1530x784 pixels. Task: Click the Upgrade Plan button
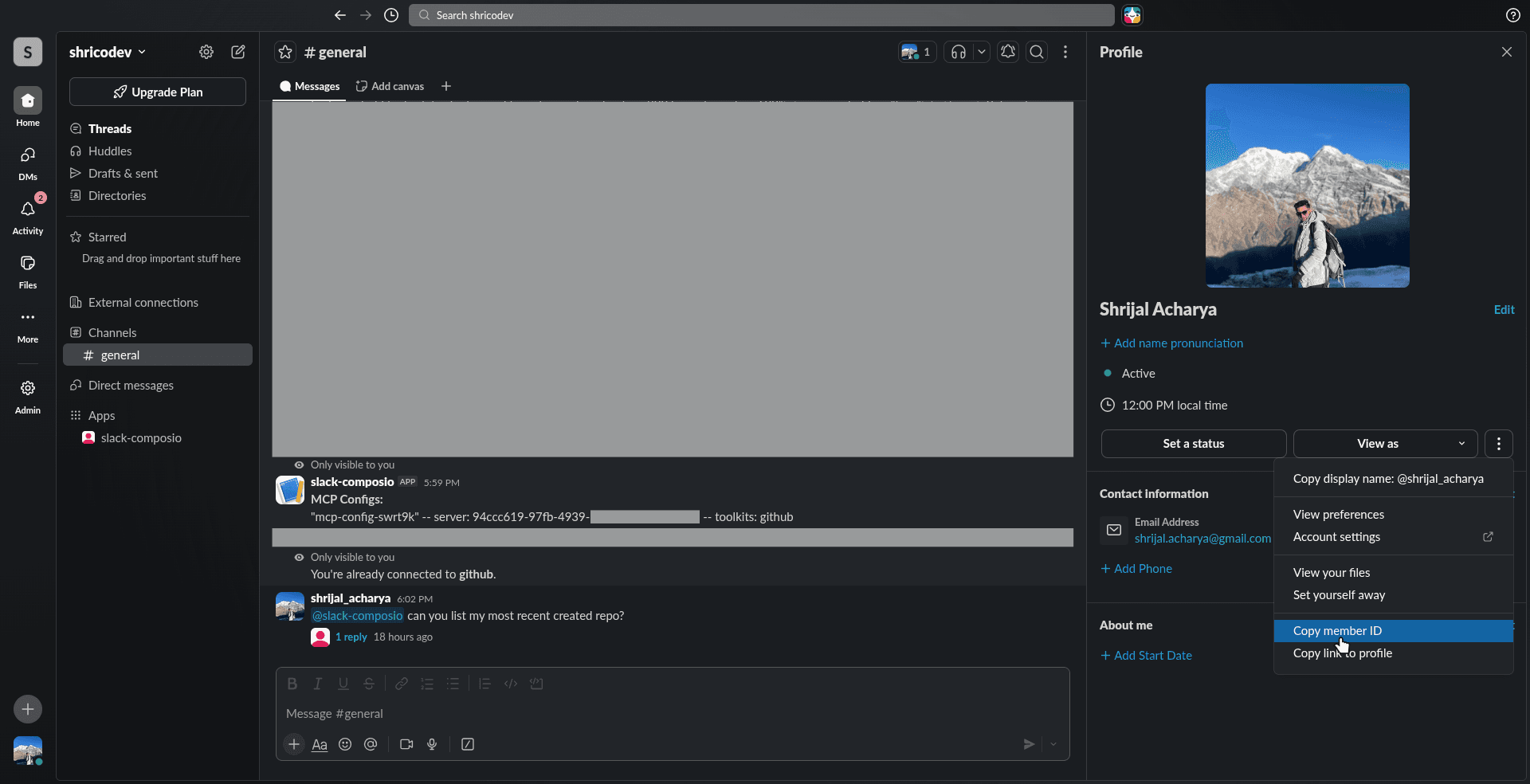(x=158, y=92)
